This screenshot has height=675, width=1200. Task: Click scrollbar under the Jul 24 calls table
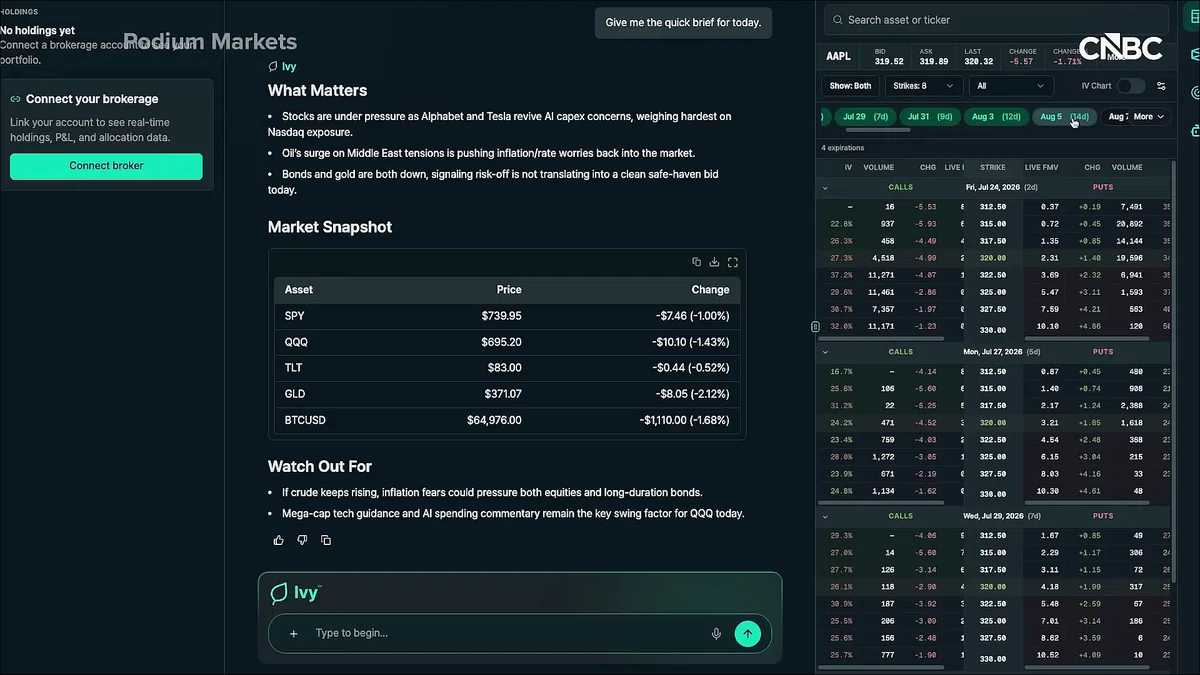[x=882, y=338]
